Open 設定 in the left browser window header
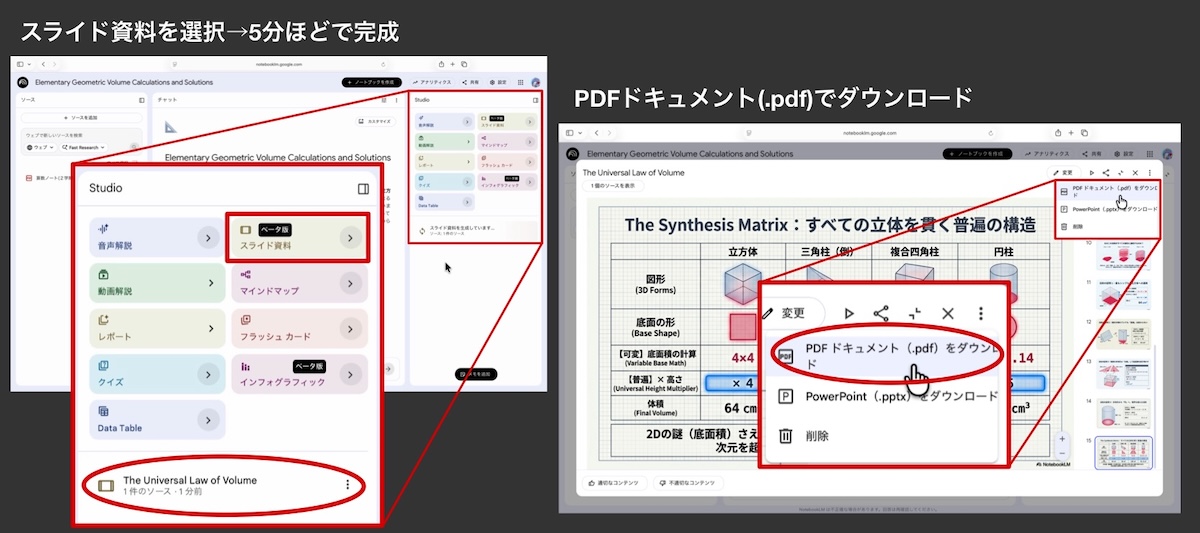The image size is (1200, 533). coord(500,82)
